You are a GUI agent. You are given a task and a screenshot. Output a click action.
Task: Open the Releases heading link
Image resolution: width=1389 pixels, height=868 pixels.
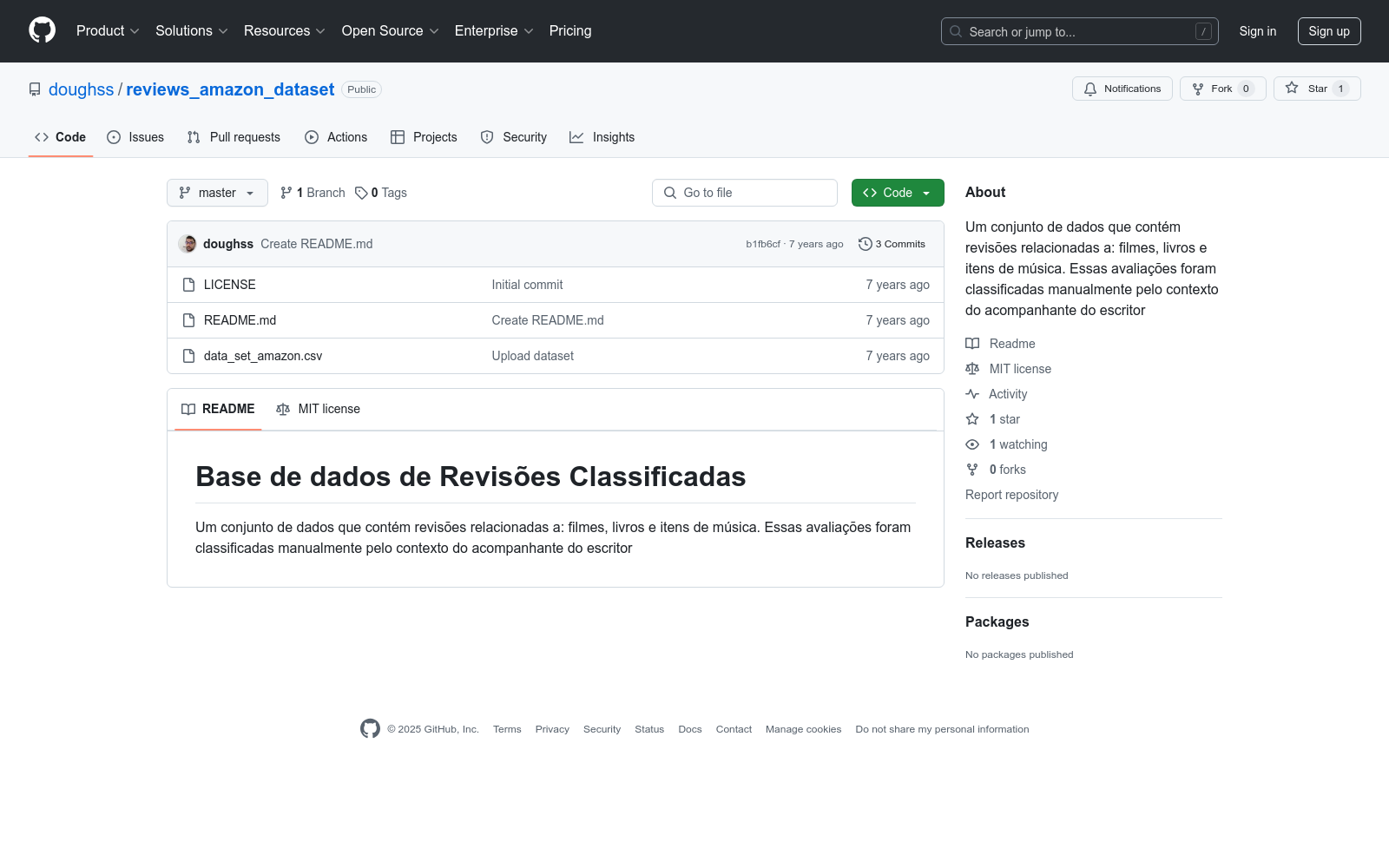pos(995,543)
